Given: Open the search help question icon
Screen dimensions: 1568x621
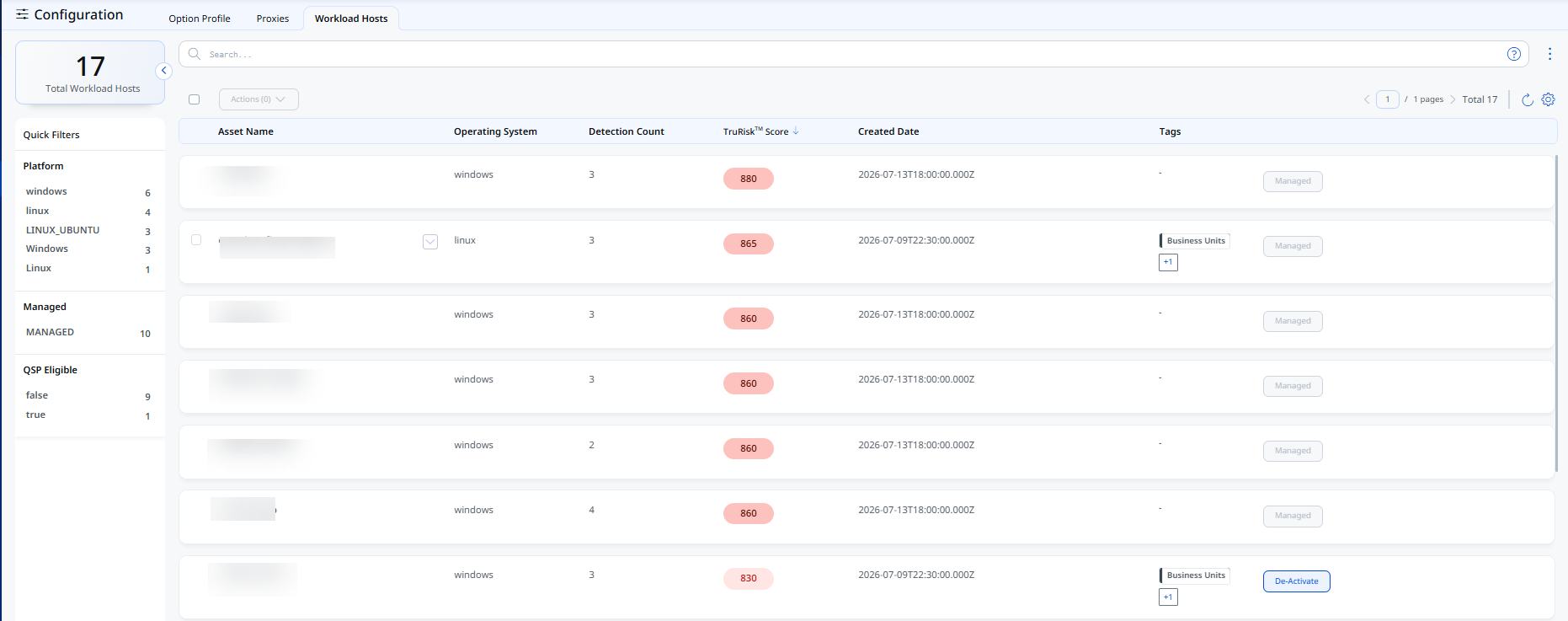Looking at the screenshot, I should pos(1513,54).
